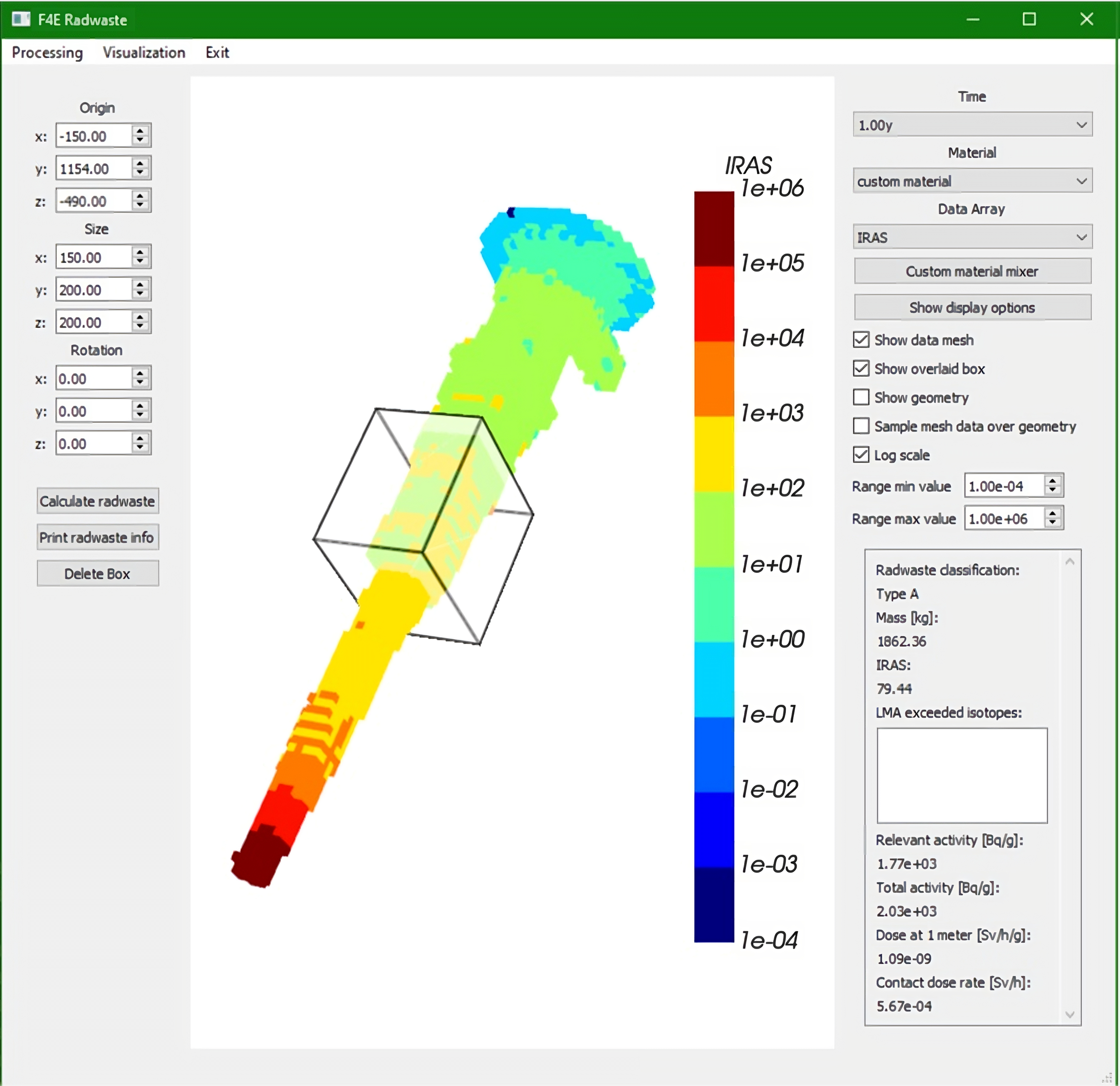Adjust Rotation z using its spinner arrows
Viewport: 1120px width, 1086px height.
(141, 443)
